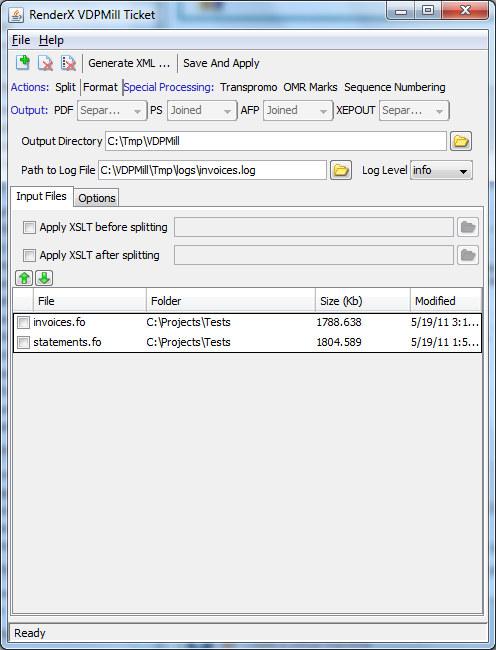
Task: Select the invoices.fo file name
Action: [59, 322]
